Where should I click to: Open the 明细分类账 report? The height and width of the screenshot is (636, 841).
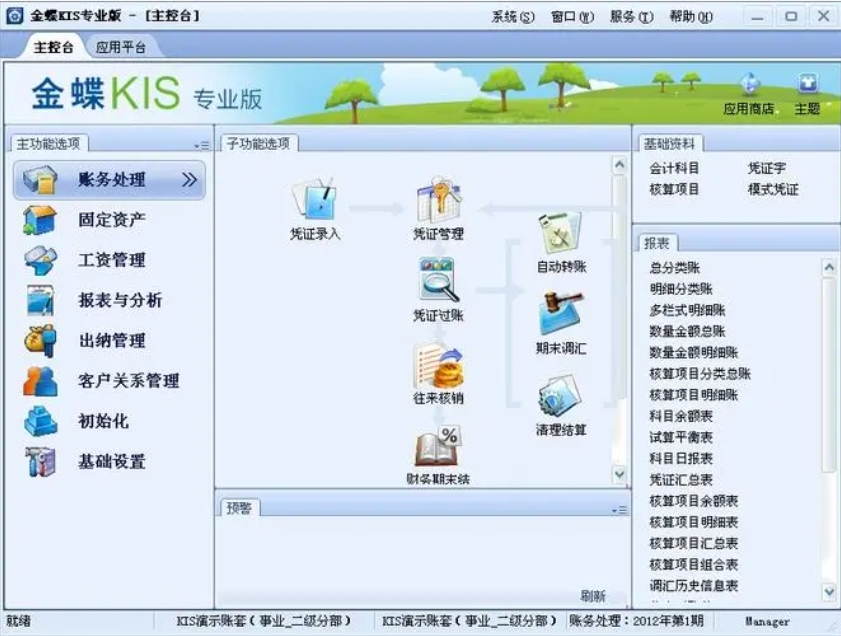coord(681,289)
